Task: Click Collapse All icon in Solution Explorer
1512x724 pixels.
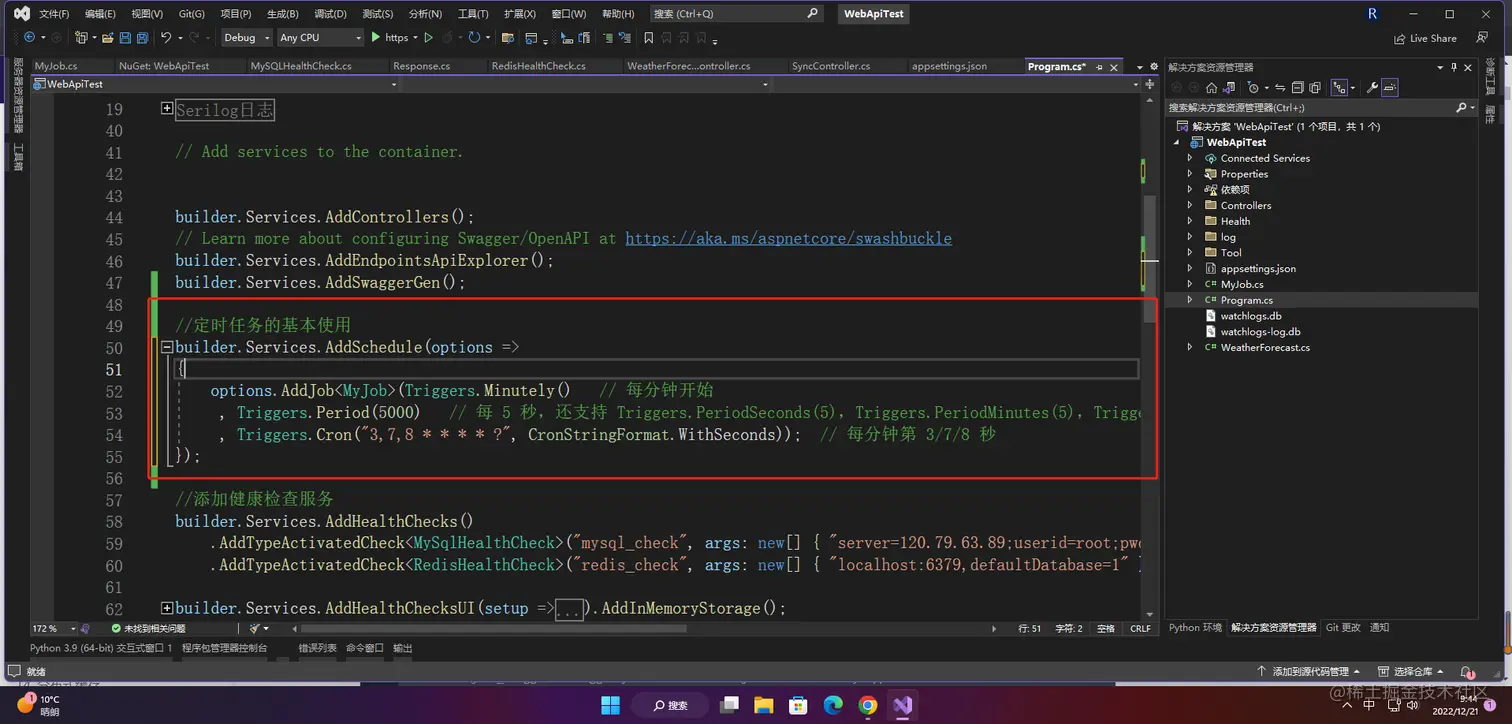Action: click(x=1297, y=88)
